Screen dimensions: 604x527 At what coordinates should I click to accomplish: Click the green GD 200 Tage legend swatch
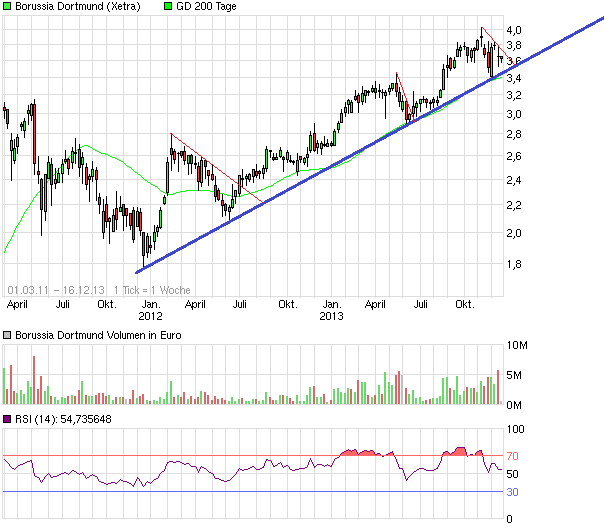[168, 6]
